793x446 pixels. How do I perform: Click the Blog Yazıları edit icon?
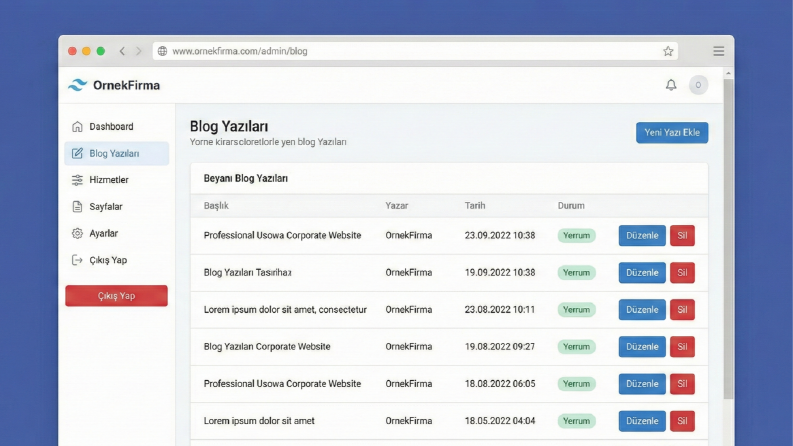pos(77,153)
